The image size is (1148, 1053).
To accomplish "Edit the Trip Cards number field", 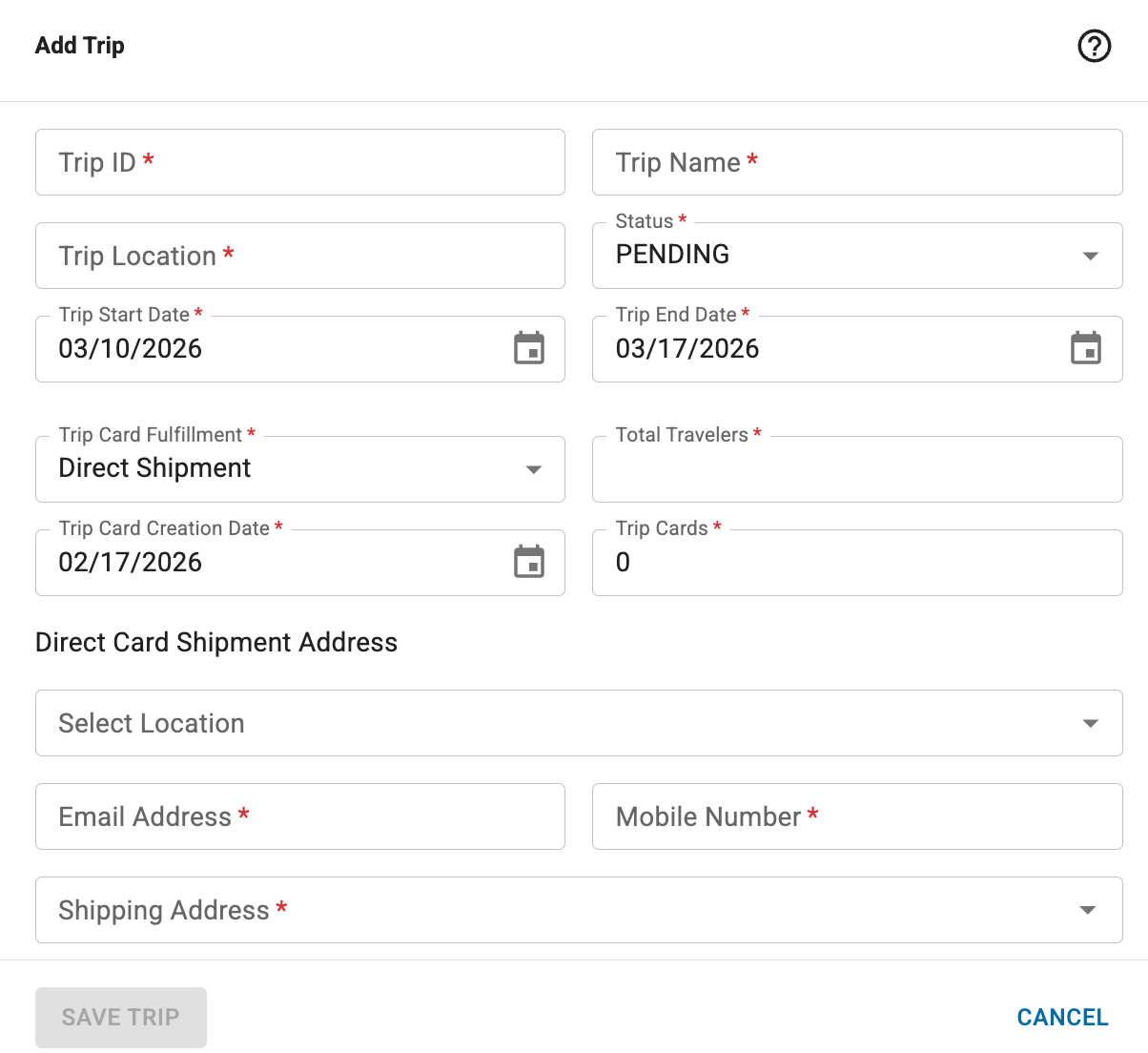I will [x=856, y=563].
